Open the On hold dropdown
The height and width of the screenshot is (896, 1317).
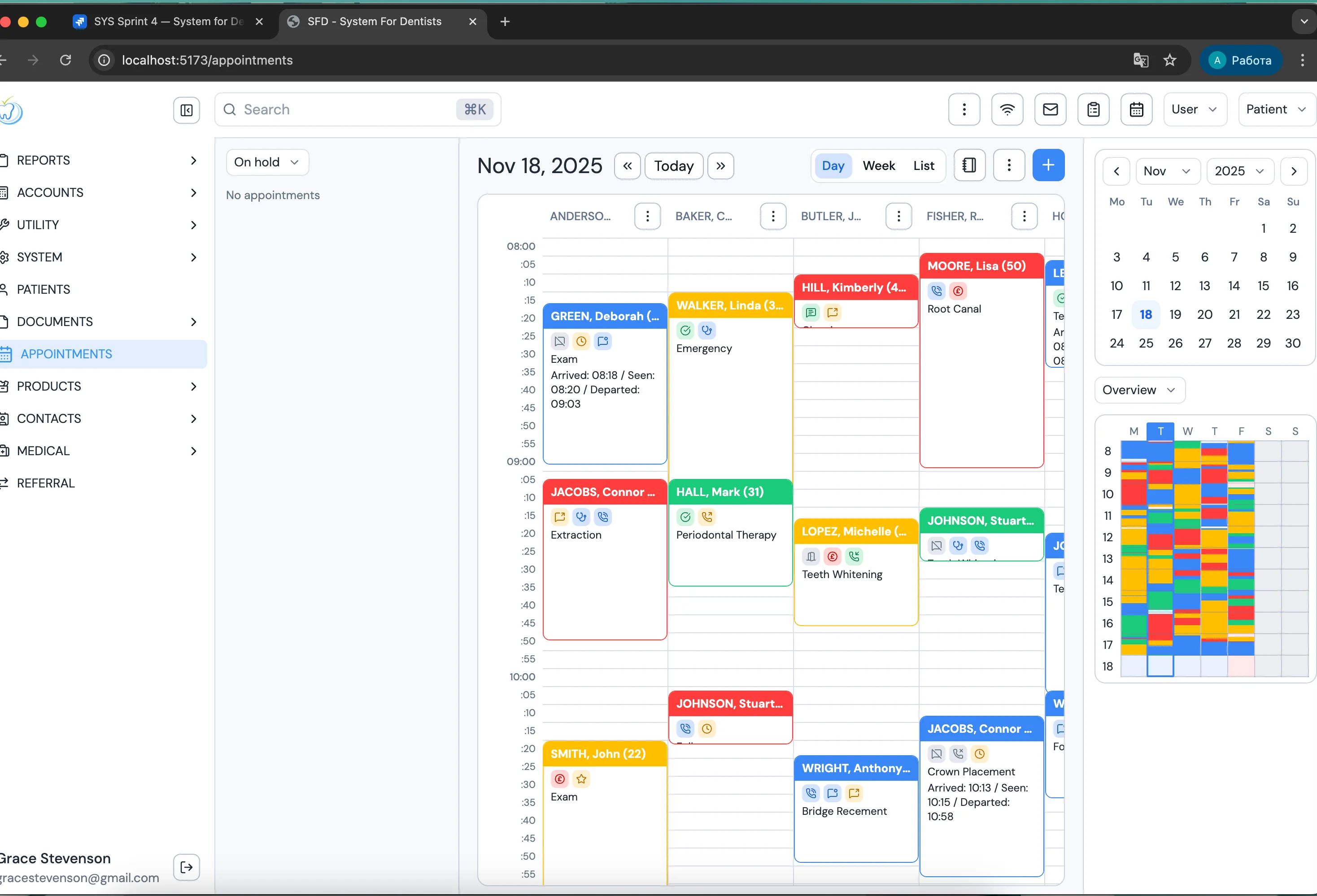click(267, 162)
